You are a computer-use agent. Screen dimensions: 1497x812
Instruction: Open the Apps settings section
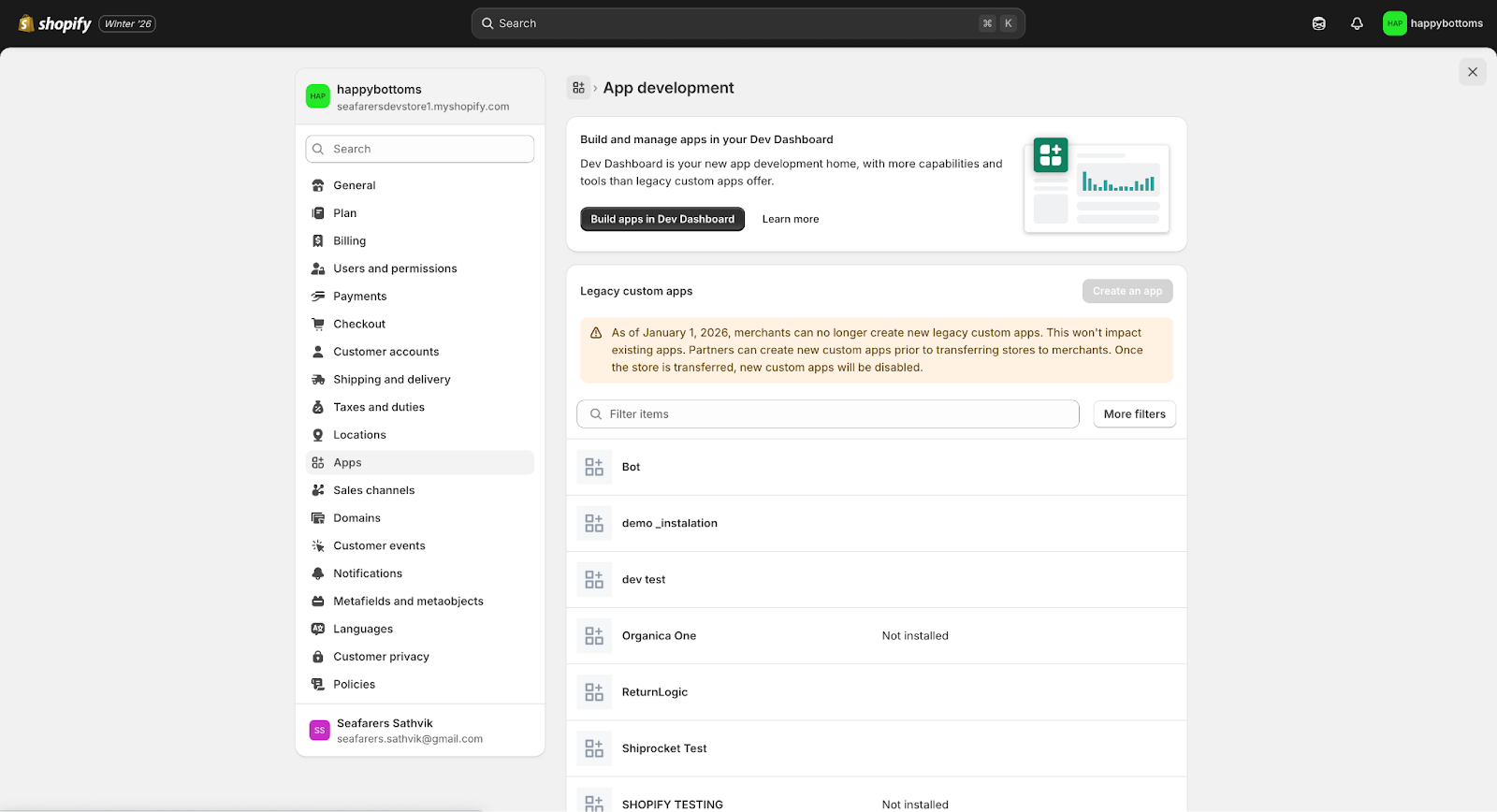click(x=420, y=463)
